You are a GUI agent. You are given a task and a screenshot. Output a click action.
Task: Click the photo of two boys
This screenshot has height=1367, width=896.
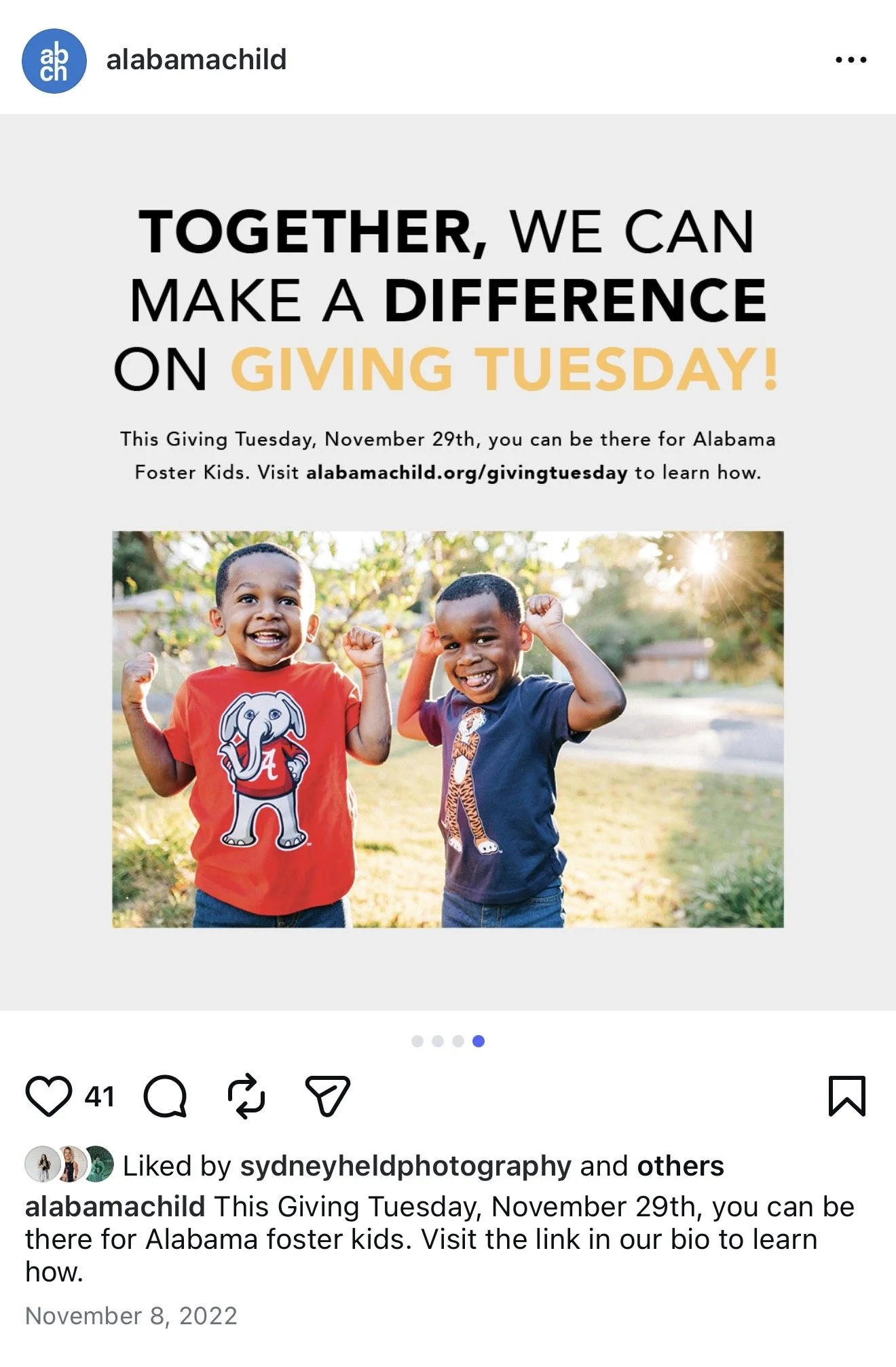tap(448, 729)
